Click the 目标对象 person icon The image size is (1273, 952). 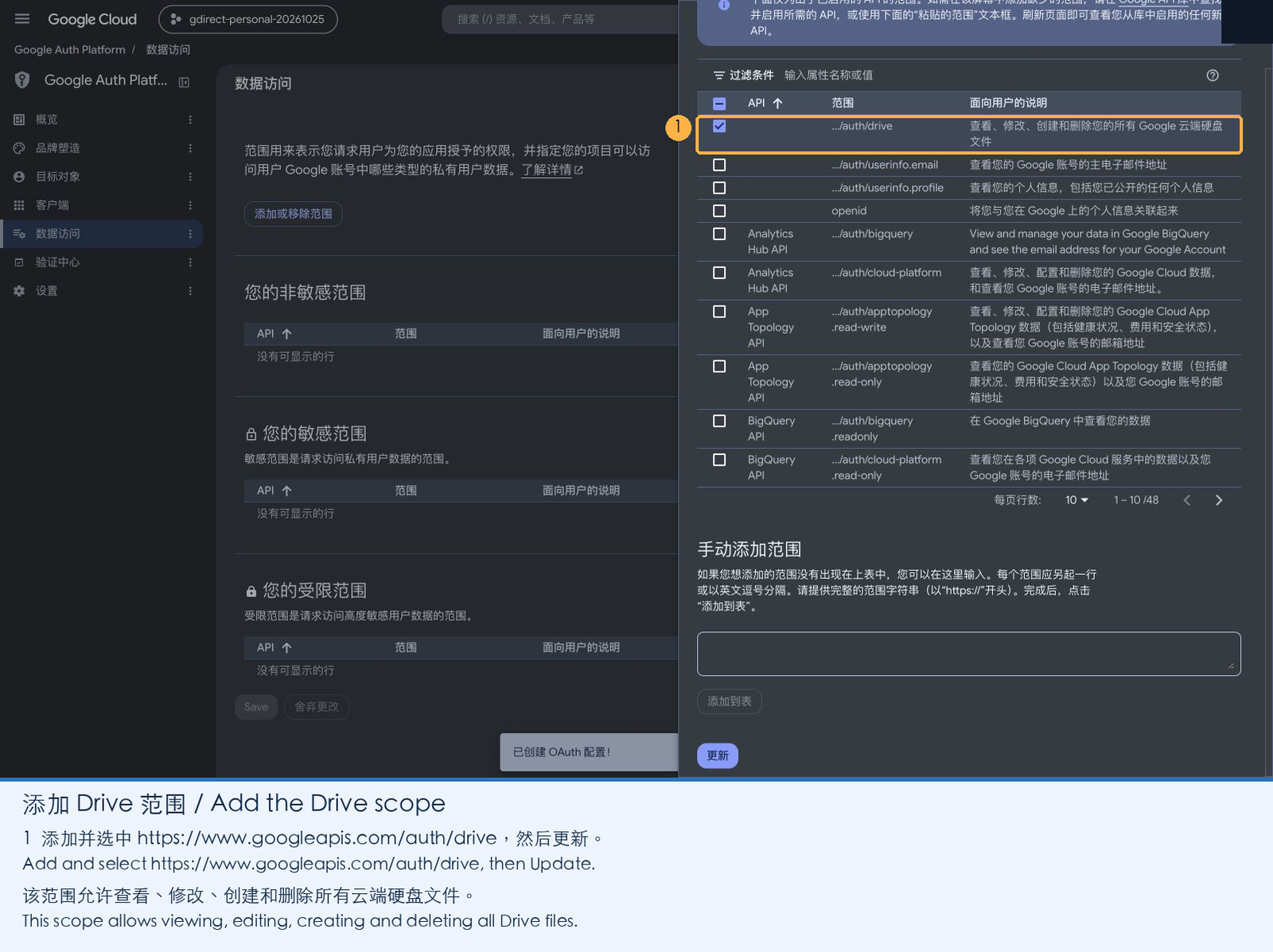(x=19, y=177)
